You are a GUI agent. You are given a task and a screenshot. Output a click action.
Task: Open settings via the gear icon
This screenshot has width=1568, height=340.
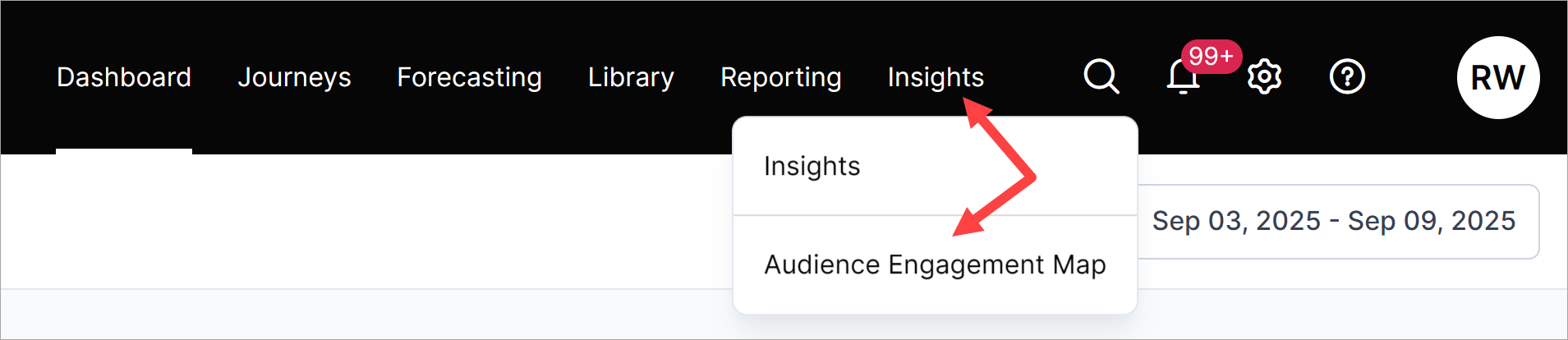pos(1264,77)
